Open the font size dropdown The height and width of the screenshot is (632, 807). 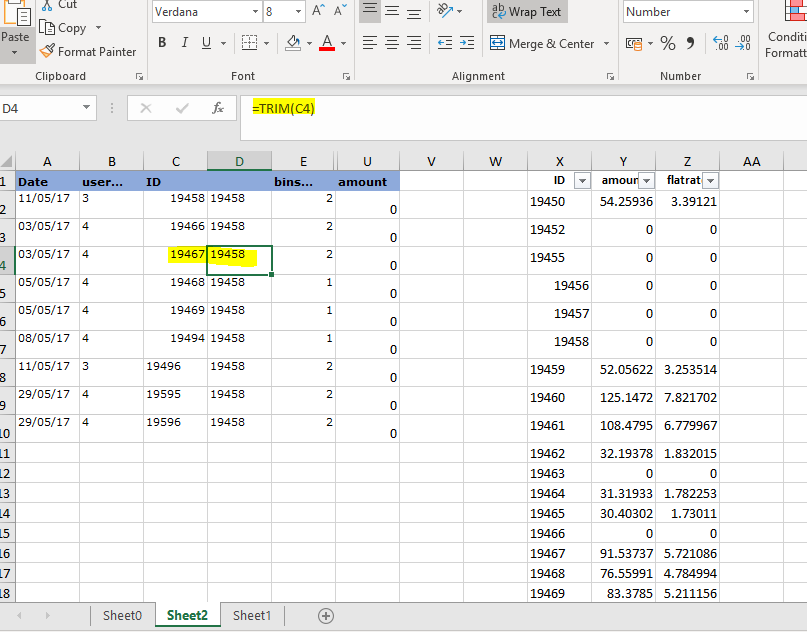click(x=299, y=11)
